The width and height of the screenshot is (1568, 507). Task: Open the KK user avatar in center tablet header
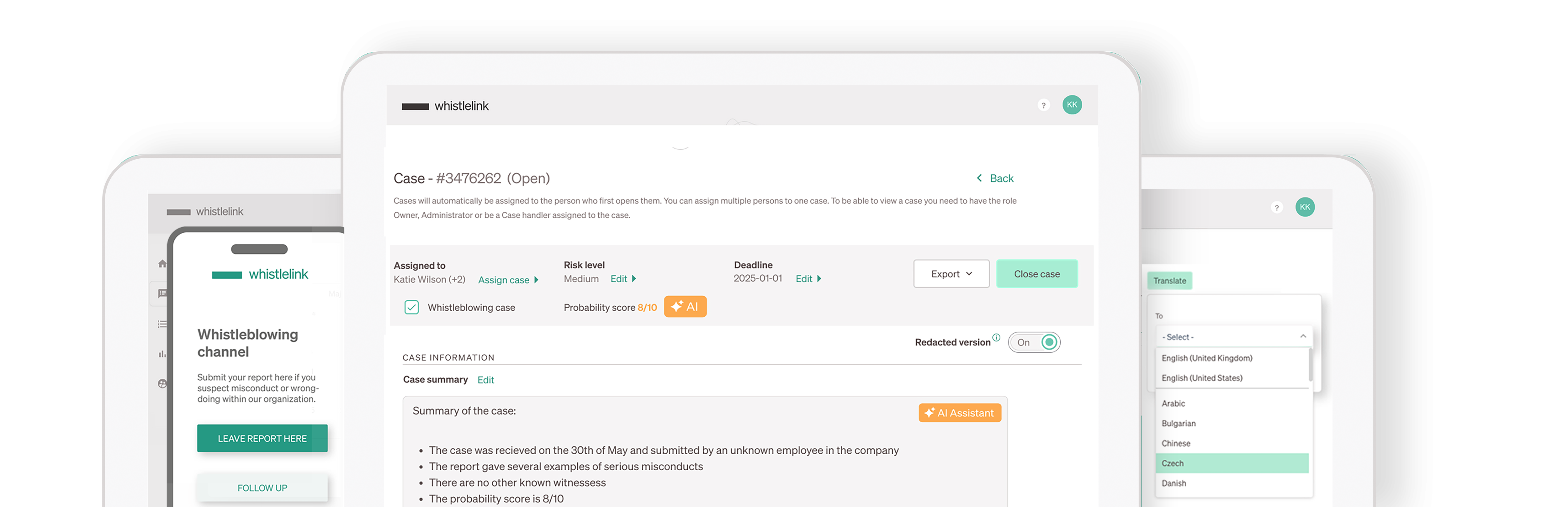1072,105
